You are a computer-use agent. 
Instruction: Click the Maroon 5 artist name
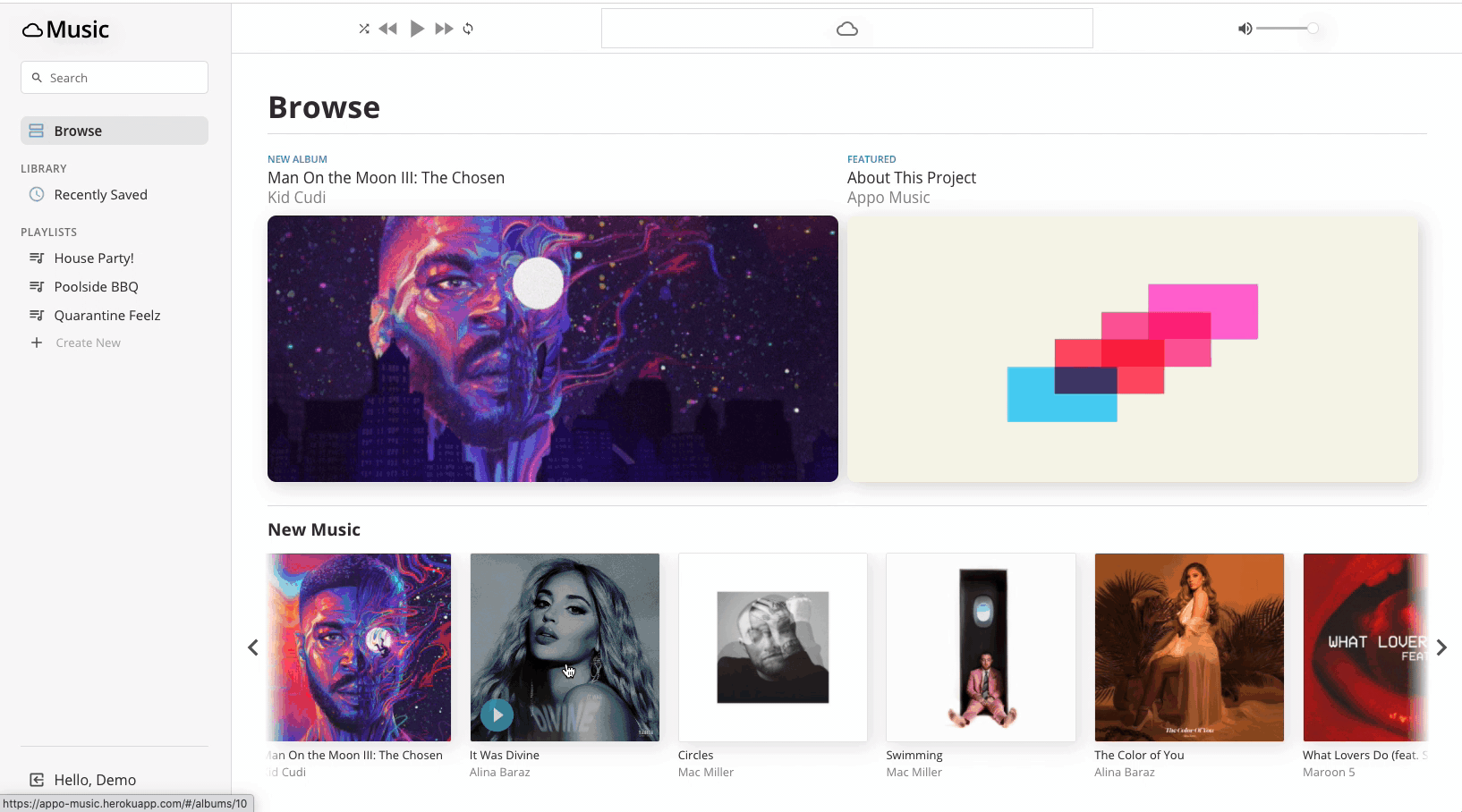tap(1329, 773)
